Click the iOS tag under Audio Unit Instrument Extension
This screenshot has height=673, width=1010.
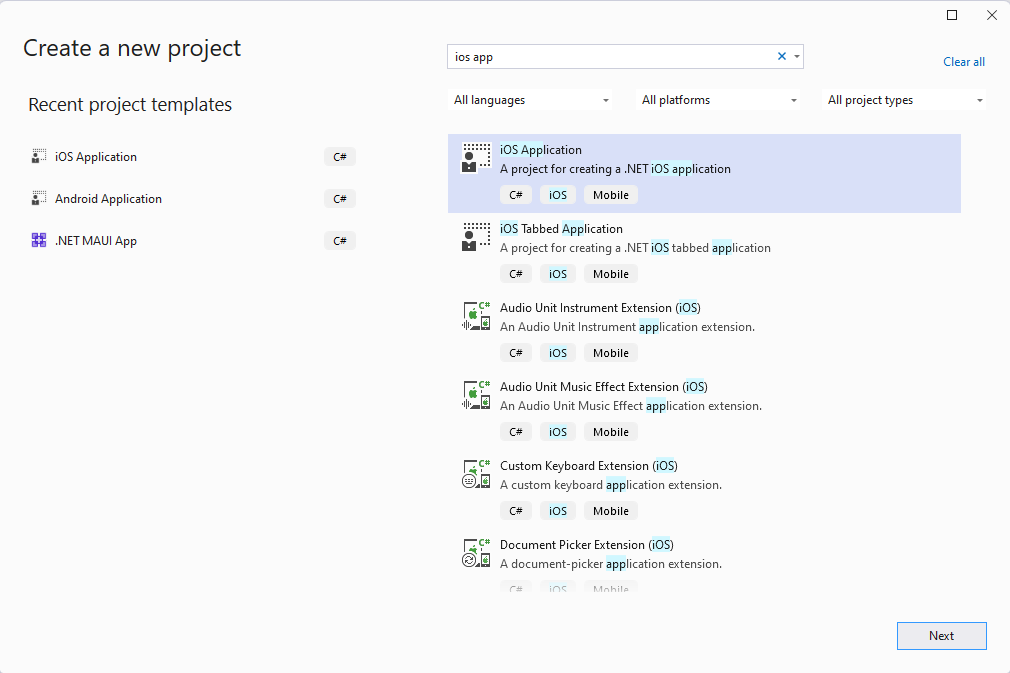pos(558,353)
